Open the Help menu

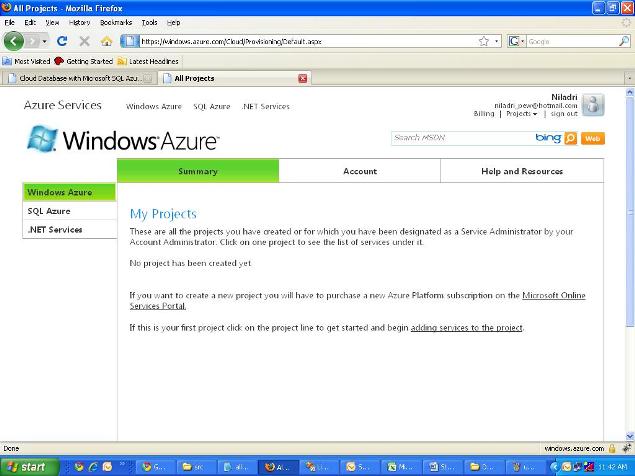pyautogui.click(x=173, y=23)
